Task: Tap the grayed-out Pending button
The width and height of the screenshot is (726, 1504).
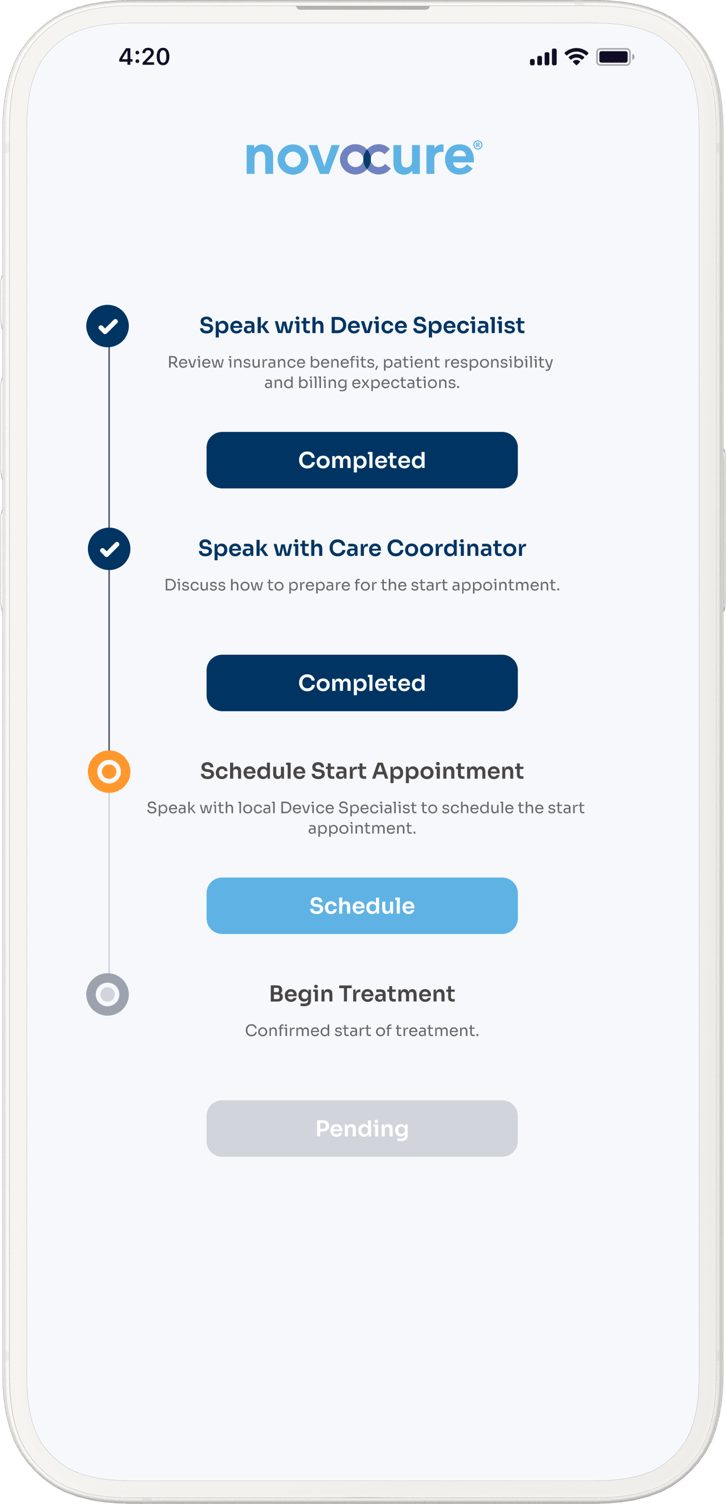Action: point(362,1129)
